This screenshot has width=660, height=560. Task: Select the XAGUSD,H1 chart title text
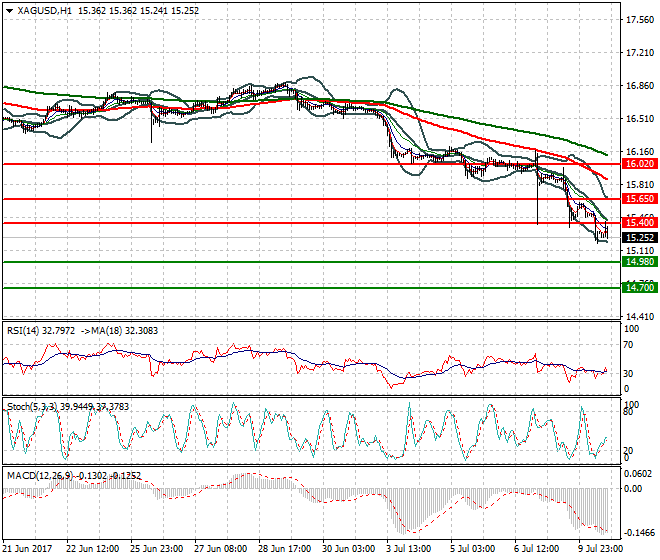(45, 11)
